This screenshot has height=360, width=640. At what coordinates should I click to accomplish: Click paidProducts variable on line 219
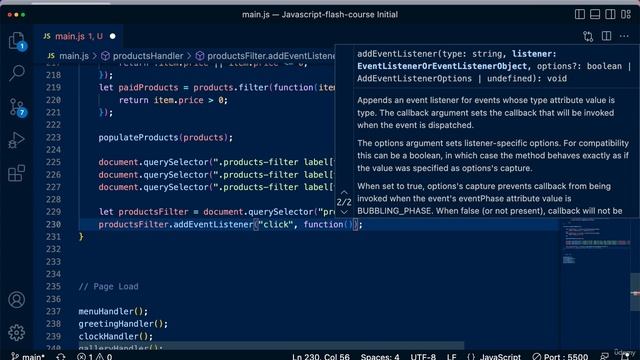148,88
